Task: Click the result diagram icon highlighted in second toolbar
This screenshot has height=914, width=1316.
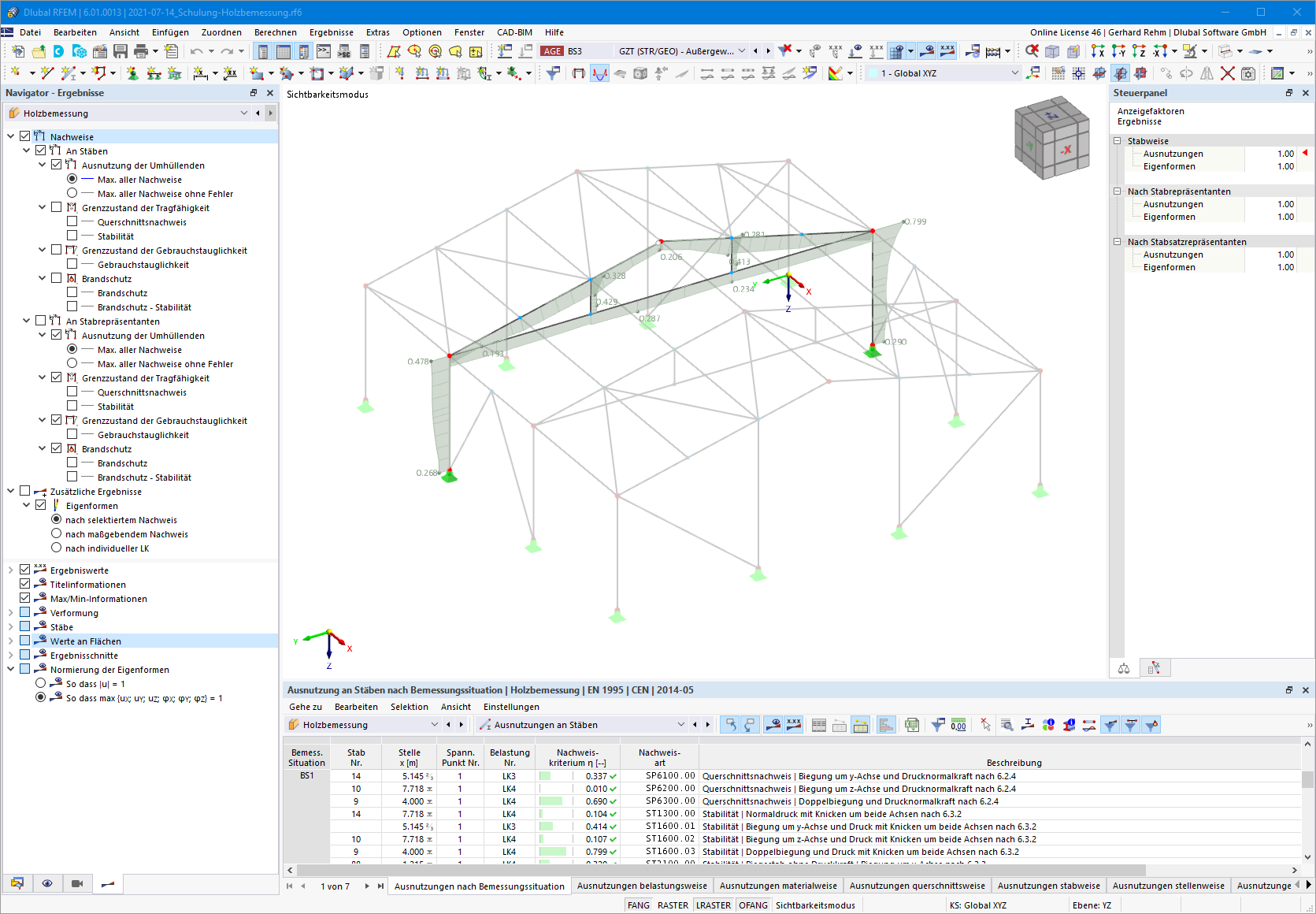Action: tap(600, 73)
